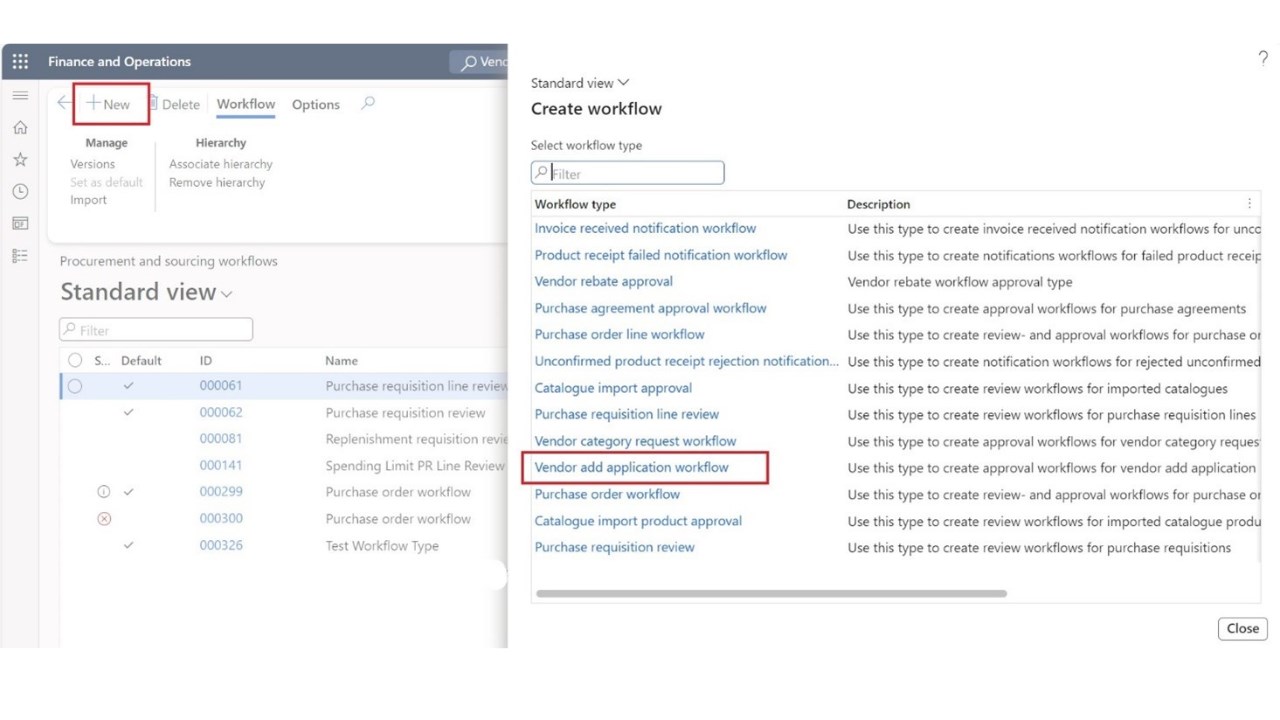Open workflow ID 000299
1280x720 pixels.
pos(221,492)
